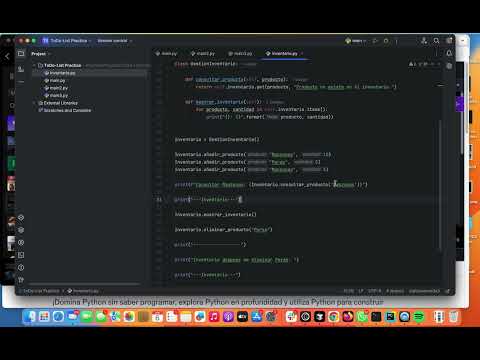The width and height of the screenshot is (480, 360).
Task: Click the Project panel horizontal scrollbar
Action: tap(84, 284)
